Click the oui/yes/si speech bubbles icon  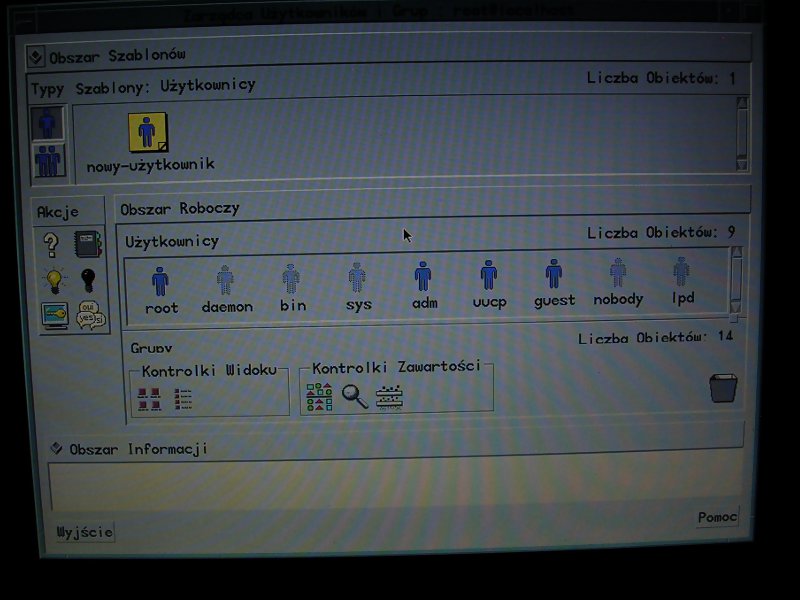pyautogui.click(x=91, y=316)
